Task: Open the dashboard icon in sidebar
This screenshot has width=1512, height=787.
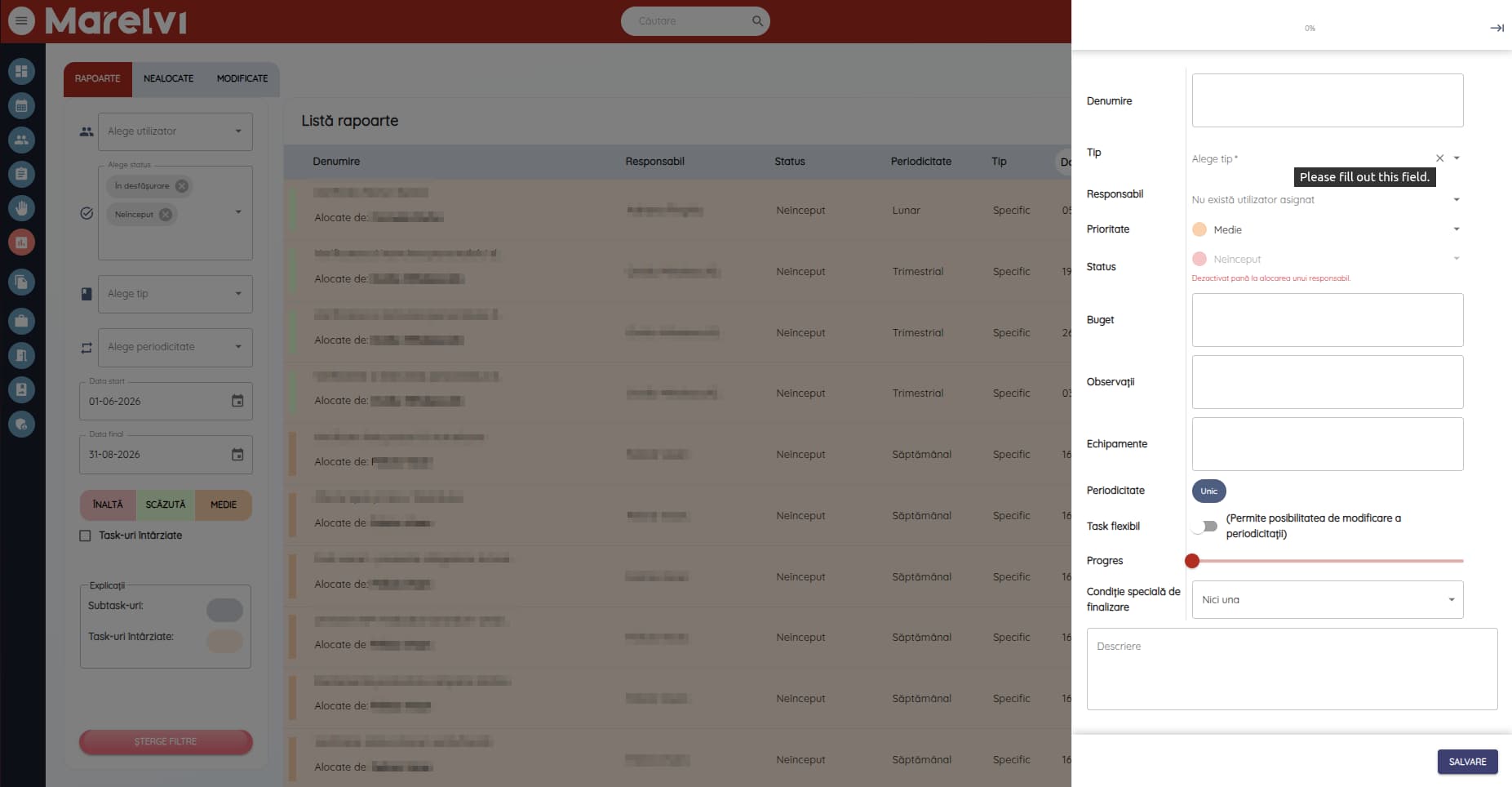Action: coord(21,71)
